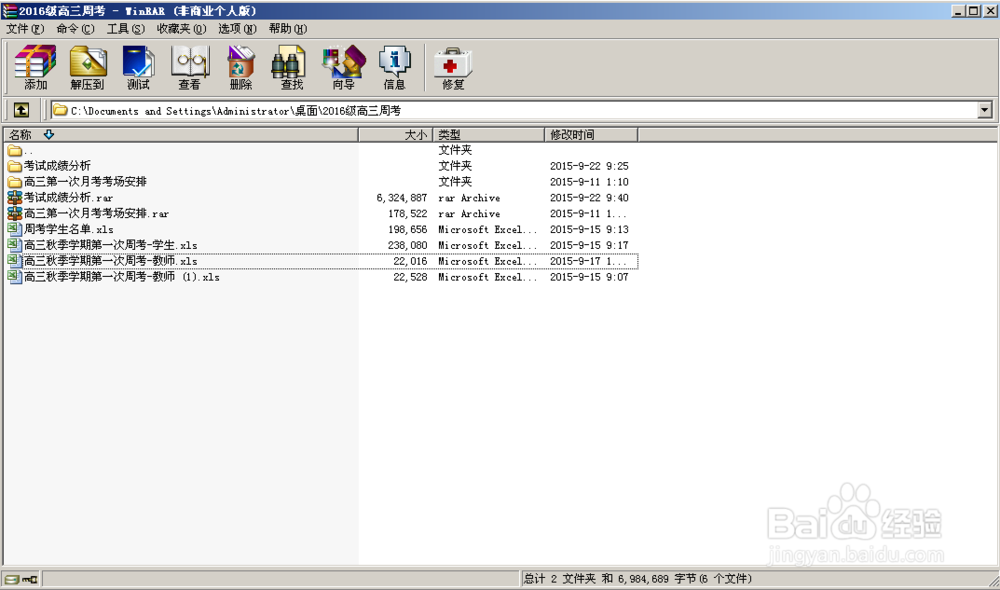Open the 文件(F) menu
This screenshot has width=1000, height=590.
[x=25, y=29]
